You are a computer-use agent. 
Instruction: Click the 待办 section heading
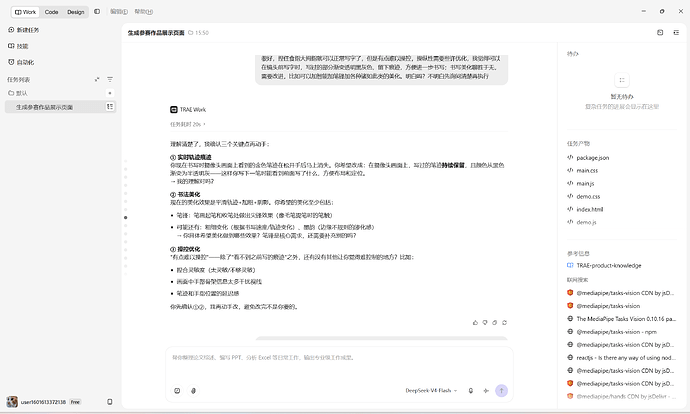pos(573,54)
